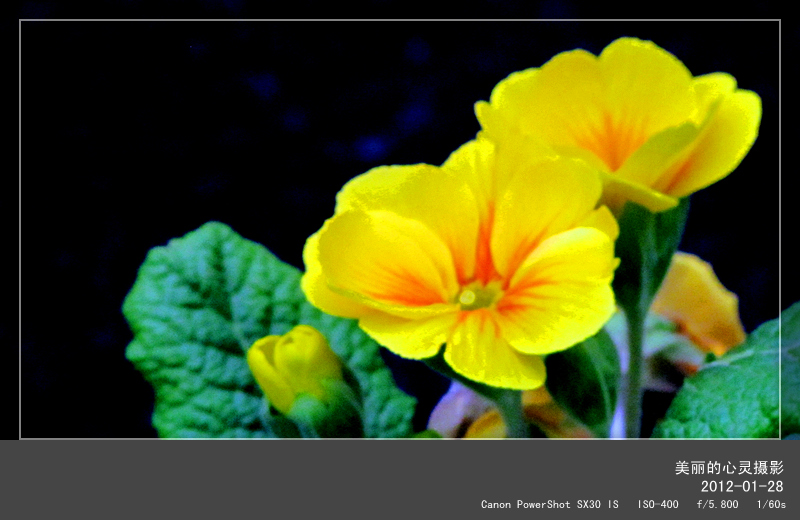Viewport: 800px width, 520px height.
Task: Click the "Canon PowerShot SX30 IS" camera label
Action: pyautogui.click(x=549, y=504)
